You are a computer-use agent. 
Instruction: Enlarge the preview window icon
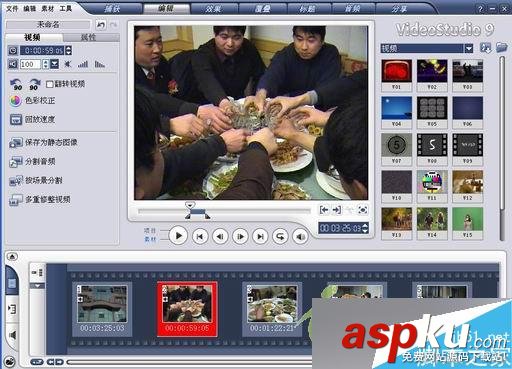363,210
